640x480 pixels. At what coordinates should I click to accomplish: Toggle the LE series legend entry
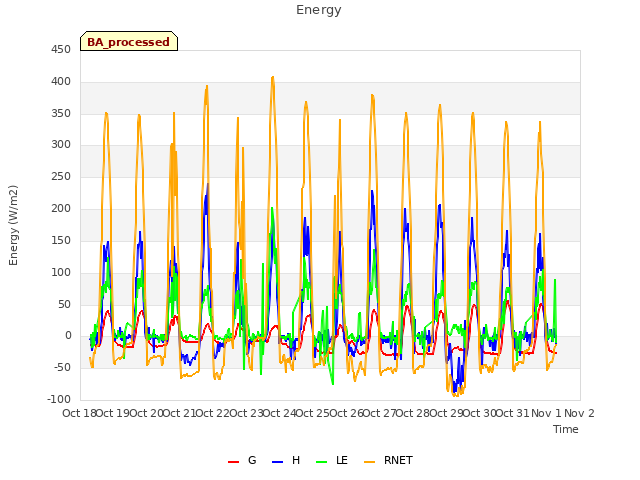point(332,460)
